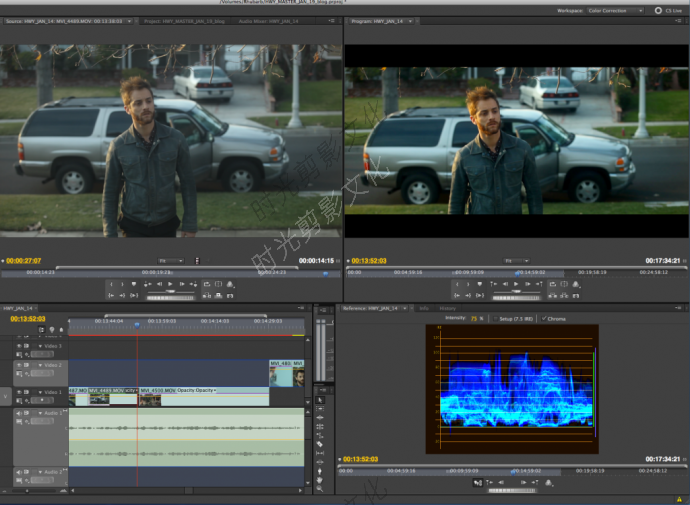Go to In point in Program monitor
Screen dimensions: 690x505
457,296
